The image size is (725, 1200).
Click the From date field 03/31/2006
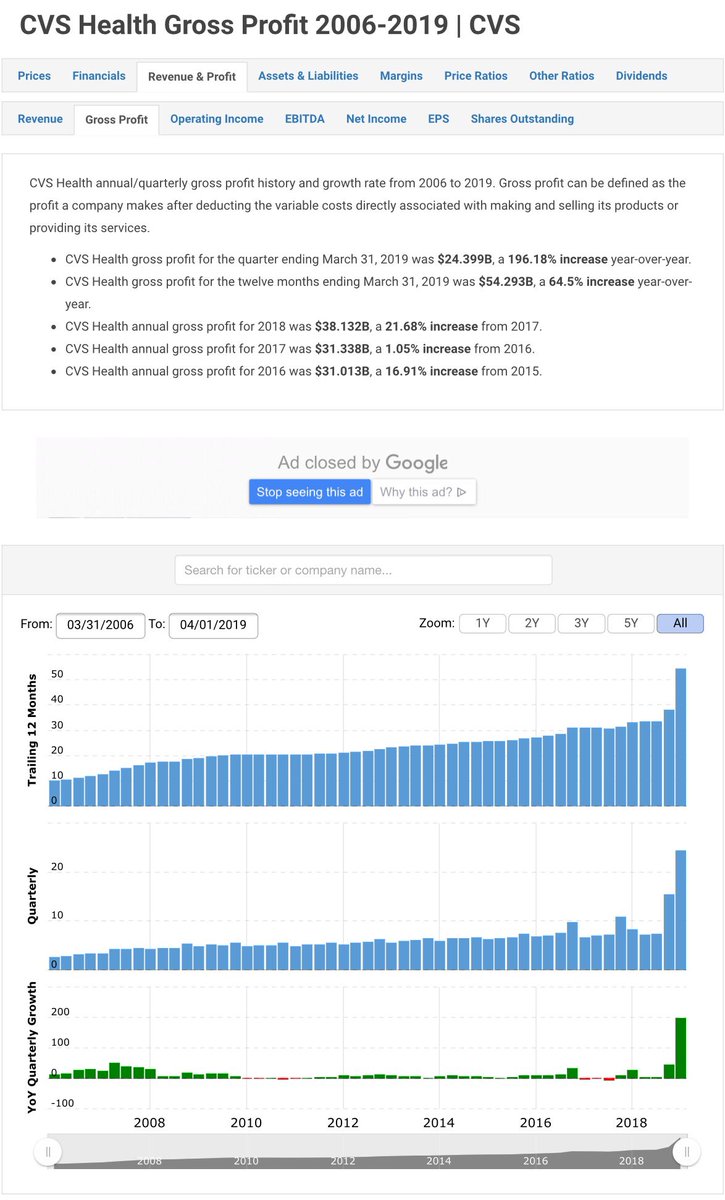[x=100, y=626]
